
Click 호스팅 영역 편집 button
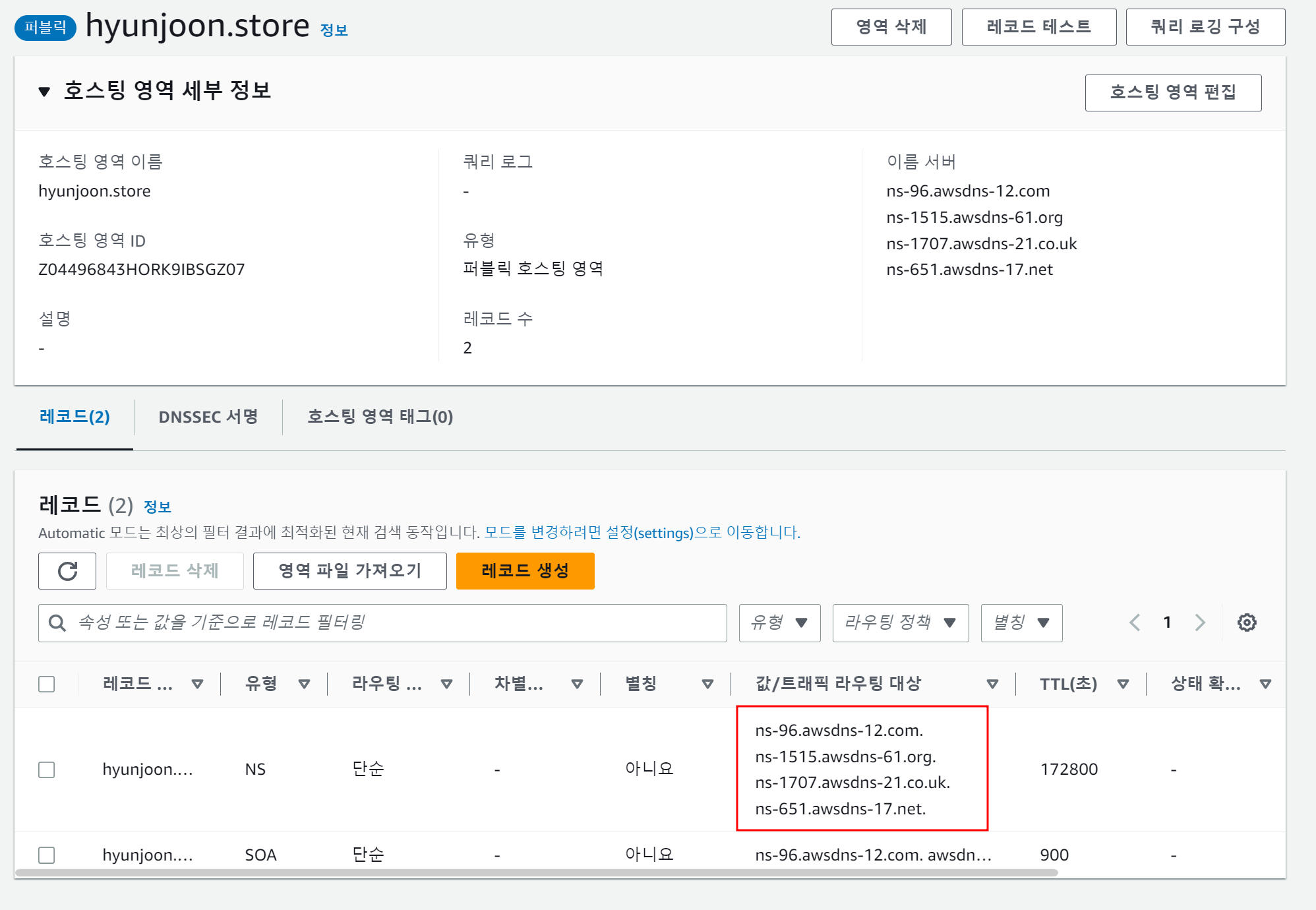(x=1172, y=92)
